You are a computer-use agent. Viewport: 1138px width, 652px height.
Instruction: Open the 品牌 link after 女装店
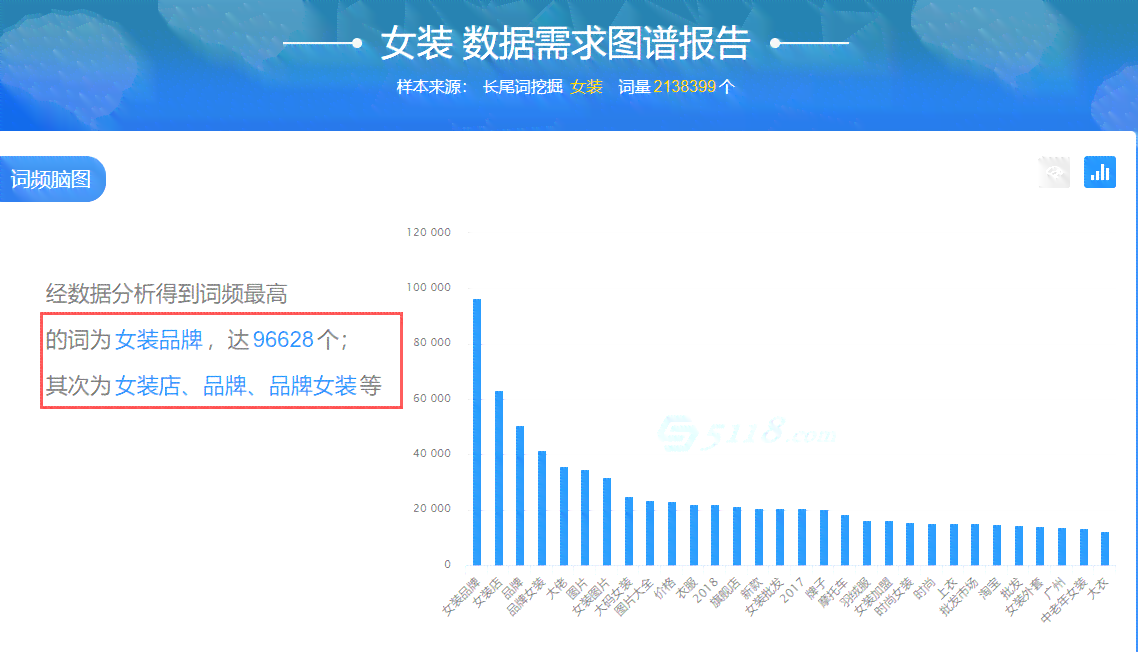point(225,386)
